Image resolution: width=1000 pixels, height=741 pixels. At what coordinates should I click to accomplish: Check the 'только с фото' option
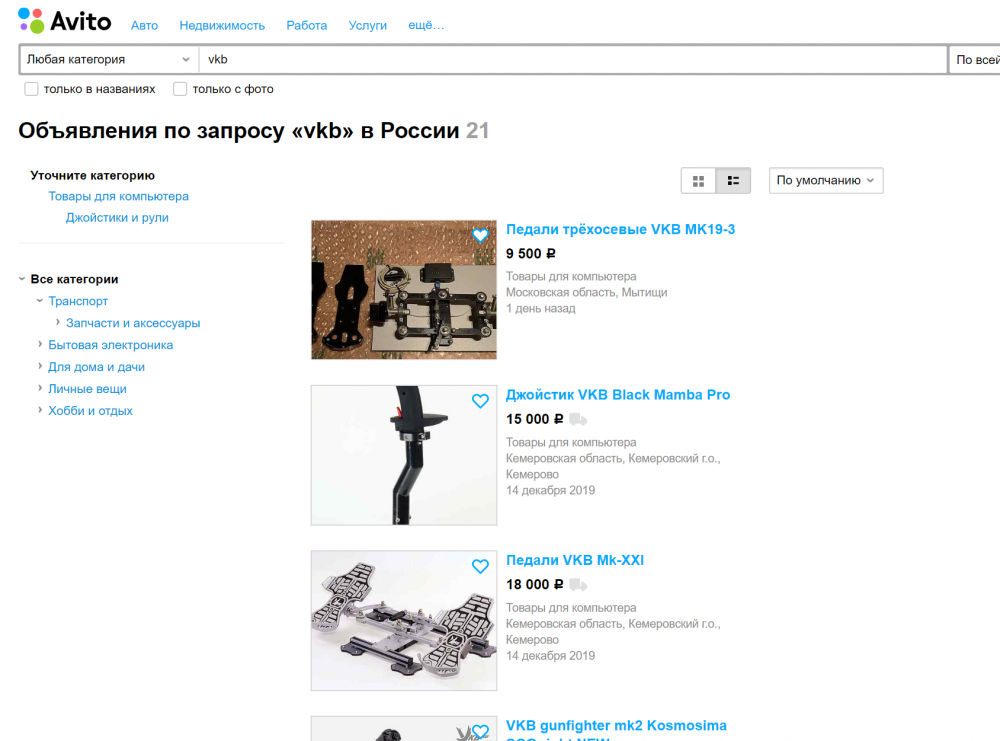pyautogui.click(x=179, y=89)
